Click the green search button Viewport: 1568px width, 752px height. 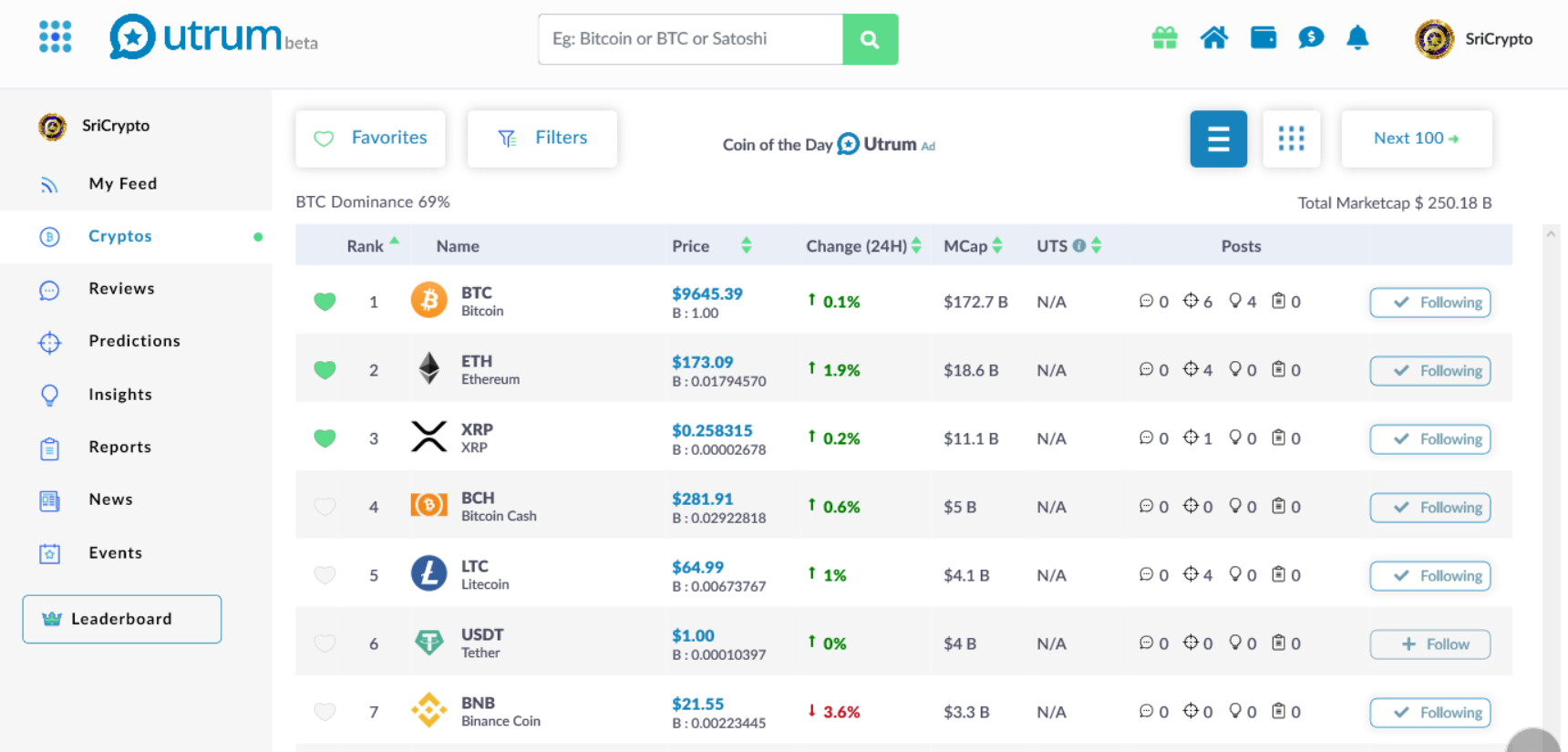coord(870,39)
